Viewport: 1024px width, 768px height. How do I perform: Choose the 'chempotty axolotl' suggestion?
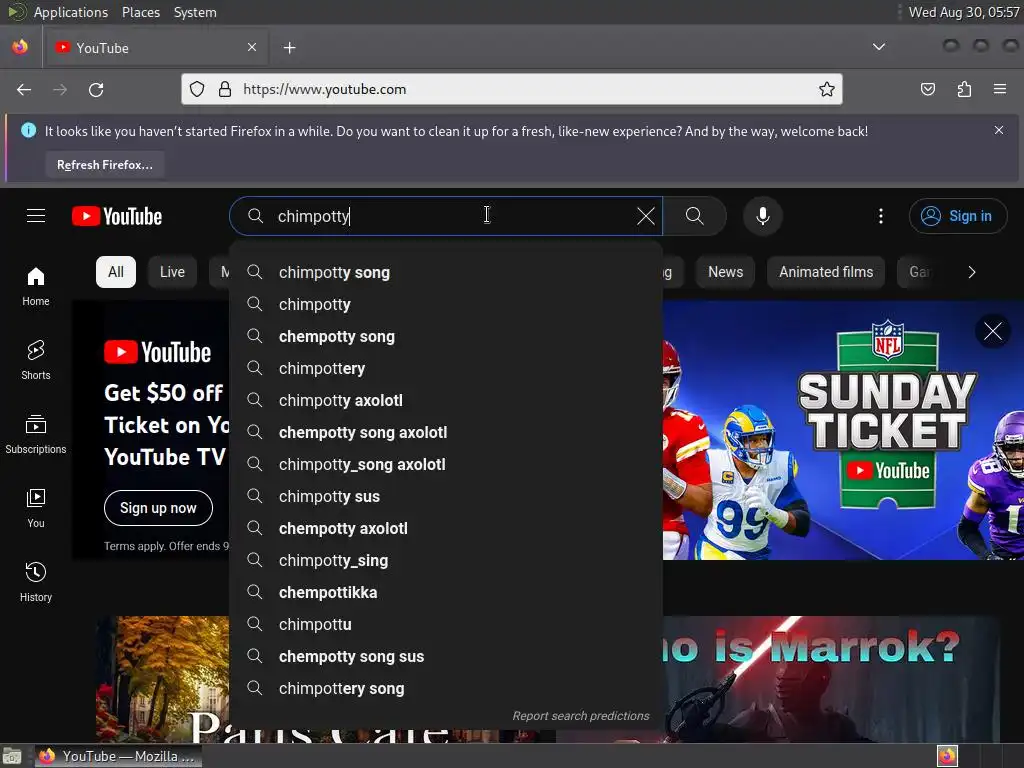pyautogui.click(x=446, y=528)
